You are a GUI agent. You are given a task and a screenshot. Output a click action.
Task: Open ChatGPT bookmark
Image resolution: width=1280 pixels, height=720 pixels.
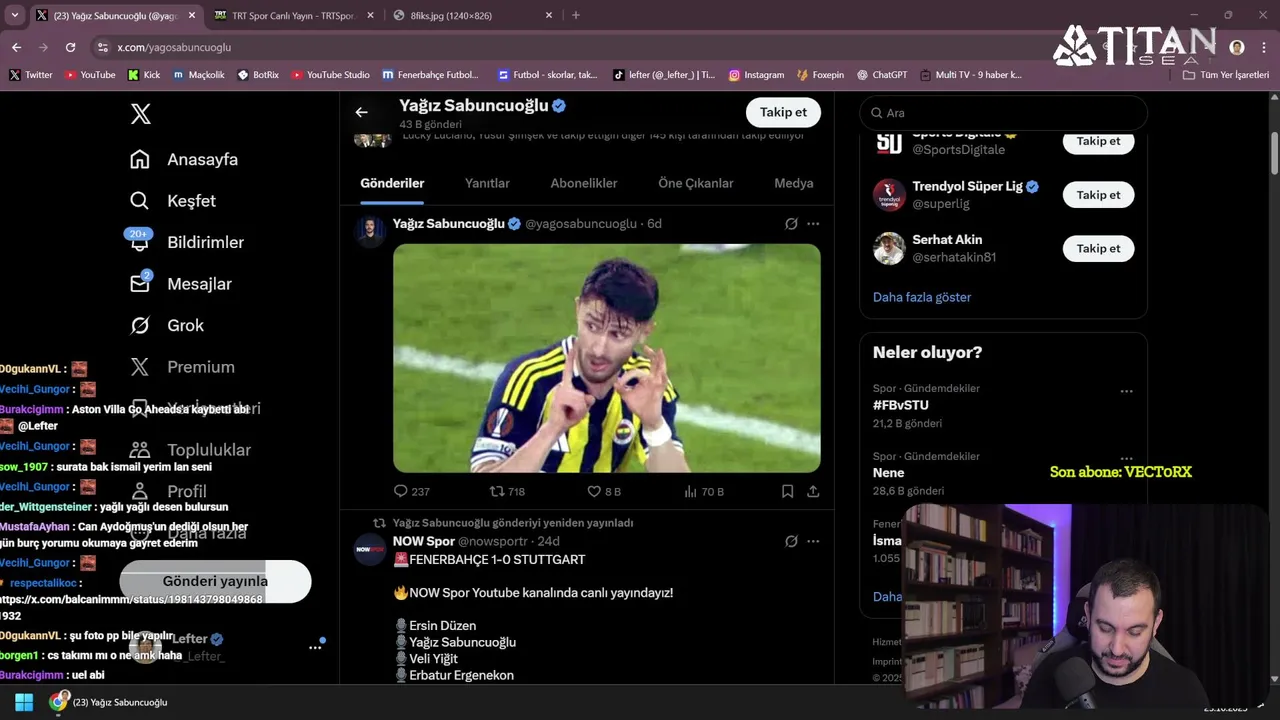881,75
